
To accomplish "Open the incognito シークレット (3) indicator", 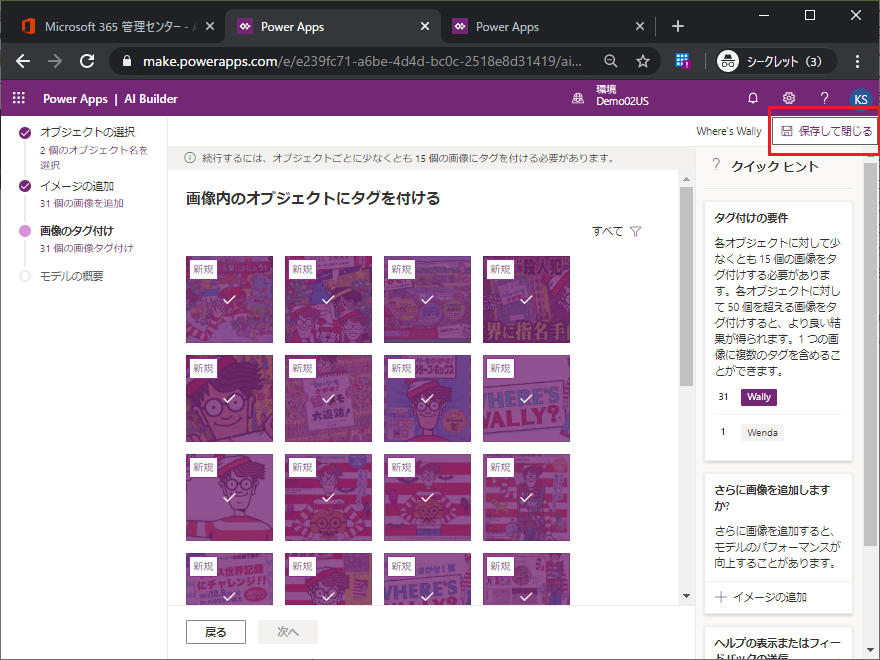I will 776,61.
